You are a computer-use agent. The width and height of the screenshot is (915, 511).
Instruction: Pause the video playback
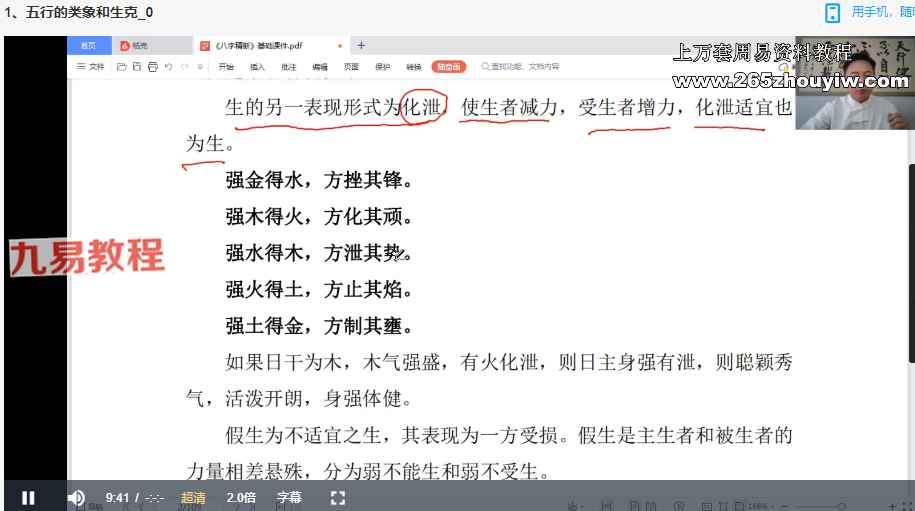click(x=27, y=498)
